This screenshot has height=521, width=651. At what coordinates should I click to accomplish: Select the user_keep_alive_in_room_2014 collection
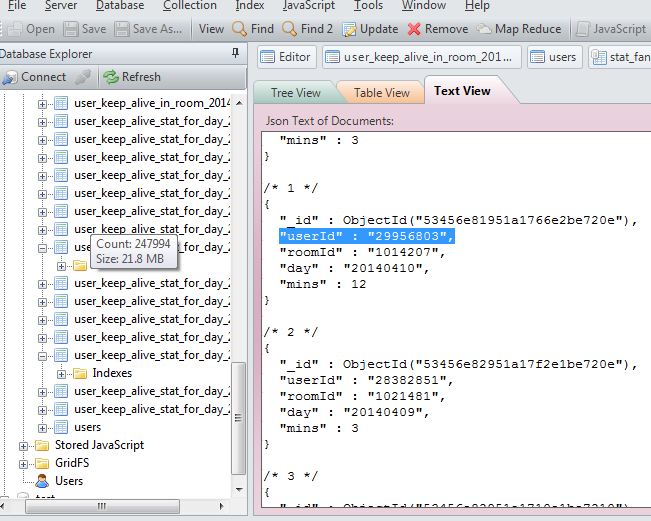coord(152,103)
